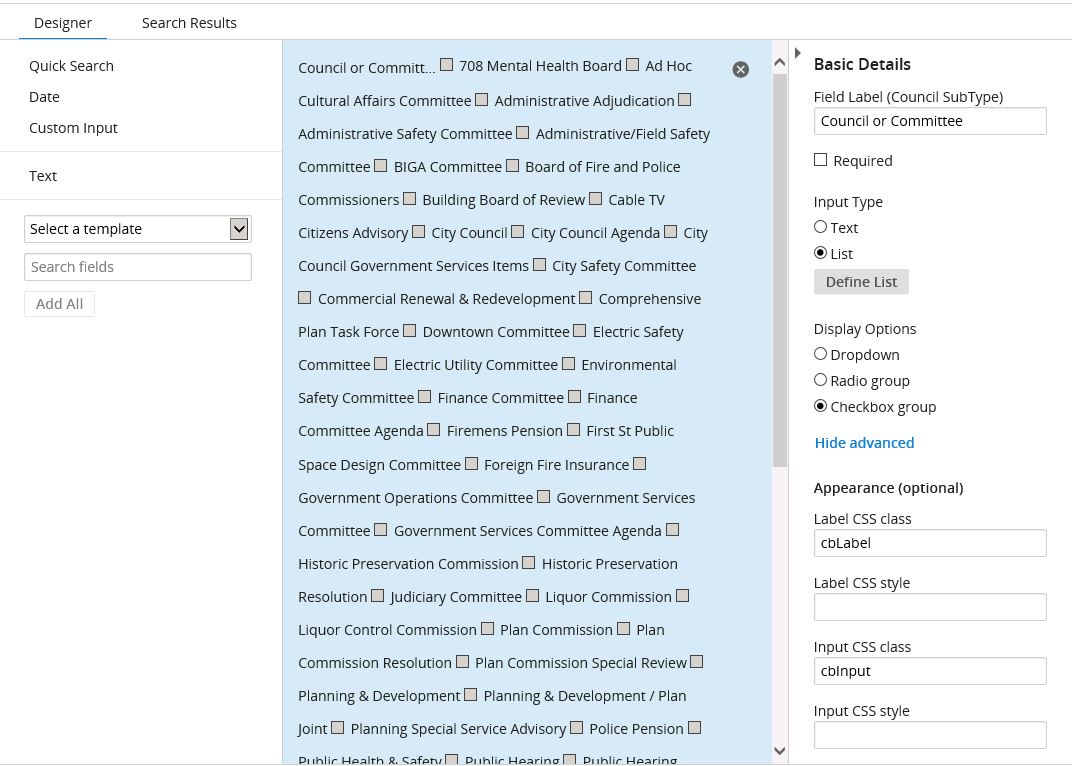
Task: Select the Text item in left list
Action: click(x=42, y=176)
